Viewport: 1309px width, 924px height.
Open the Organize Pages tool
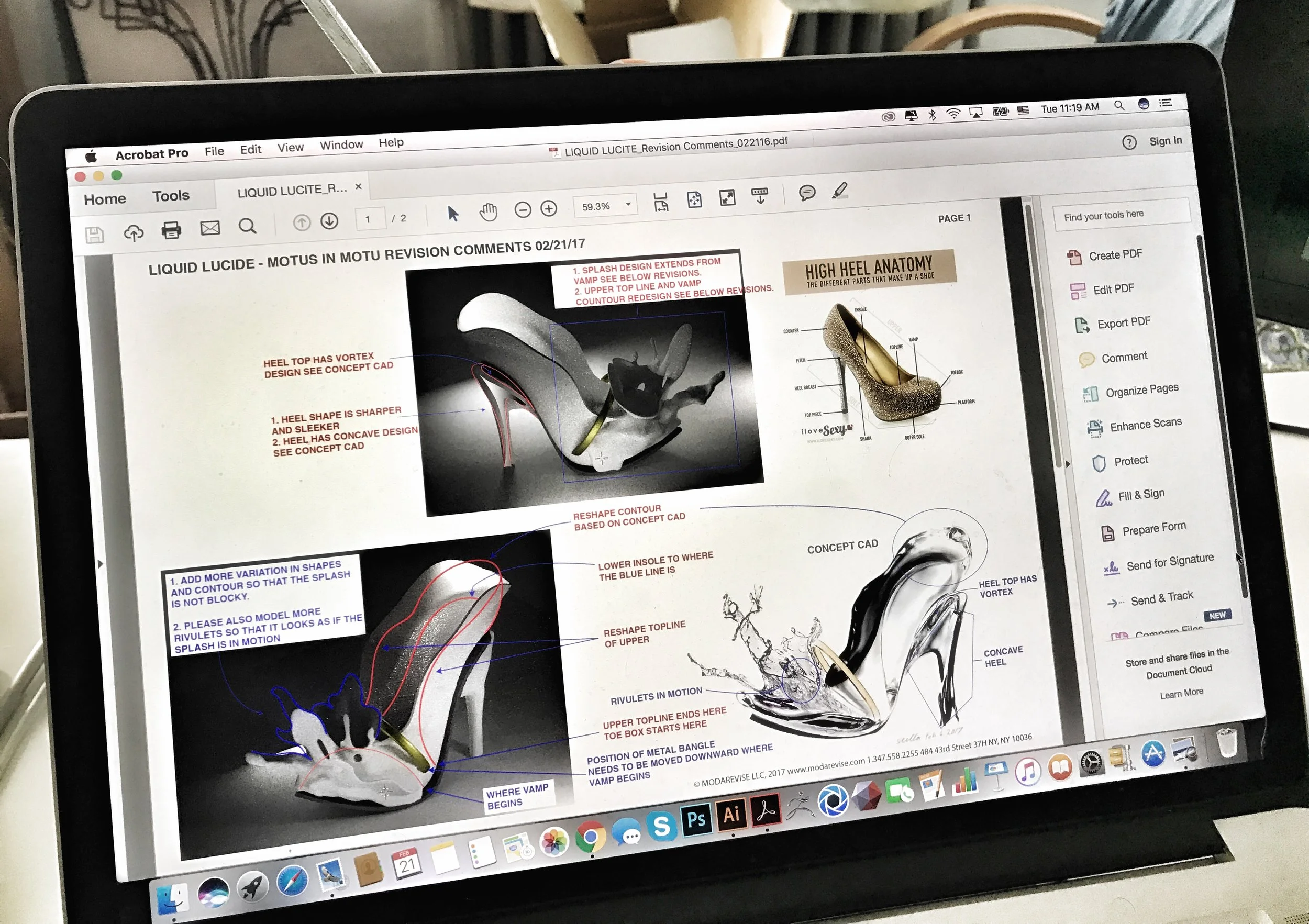1130,391
